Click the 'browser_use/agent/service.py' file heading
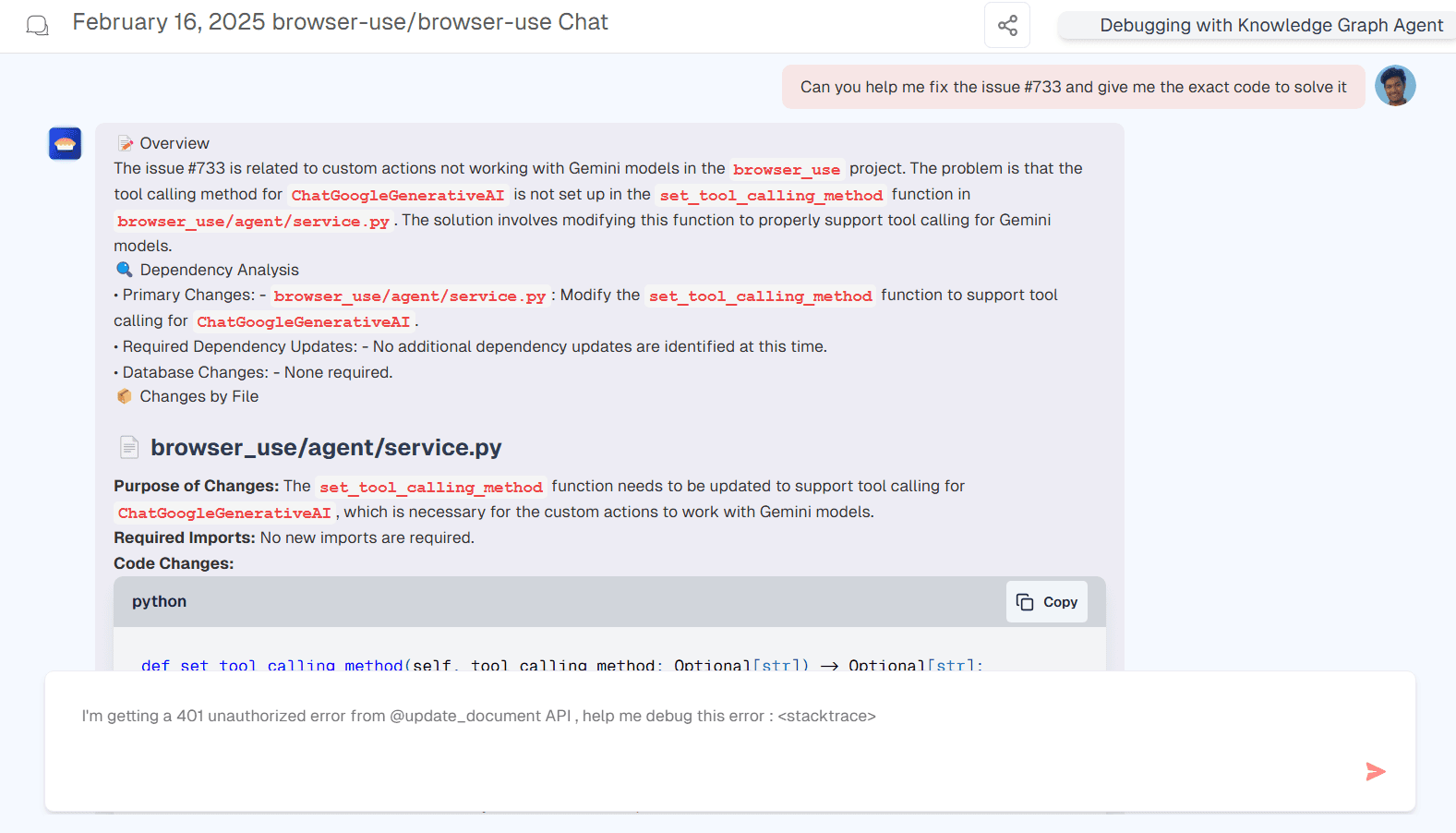Viewport: 1456px width, 833px height. pos(326,448)
